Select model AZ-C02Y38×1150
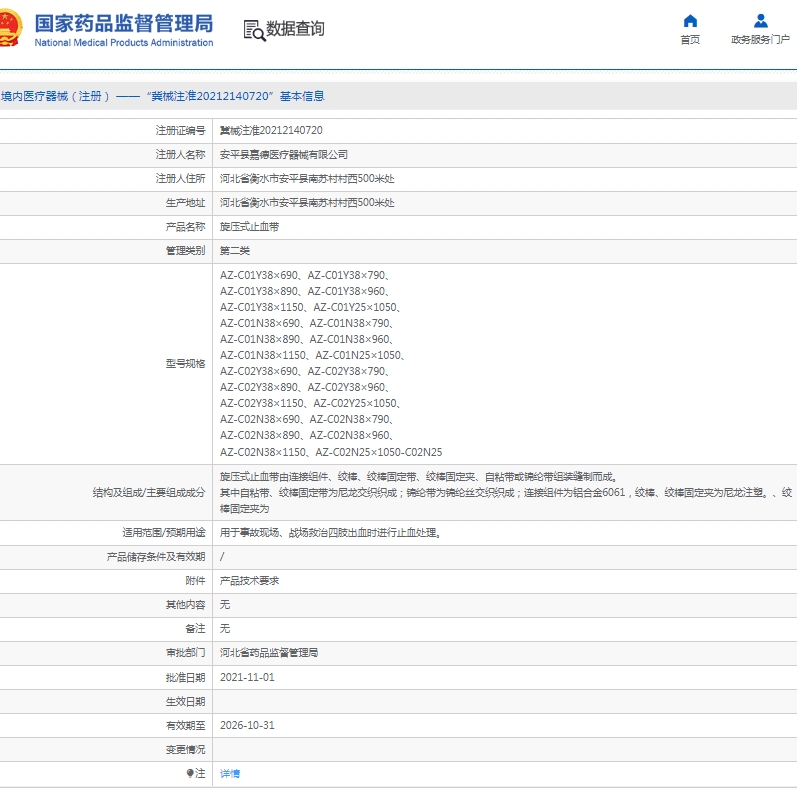This screenshot has height=794, width=797. click(x=261, y=403)
